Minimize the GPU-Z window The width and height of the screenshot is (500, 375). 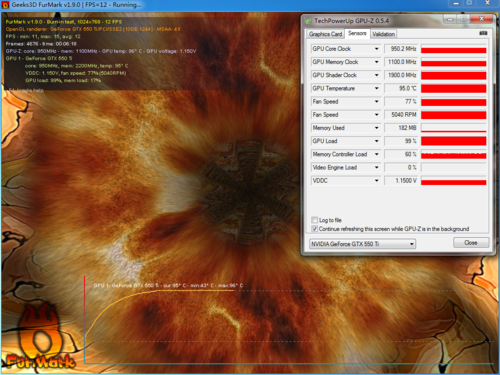click(450, 19)
